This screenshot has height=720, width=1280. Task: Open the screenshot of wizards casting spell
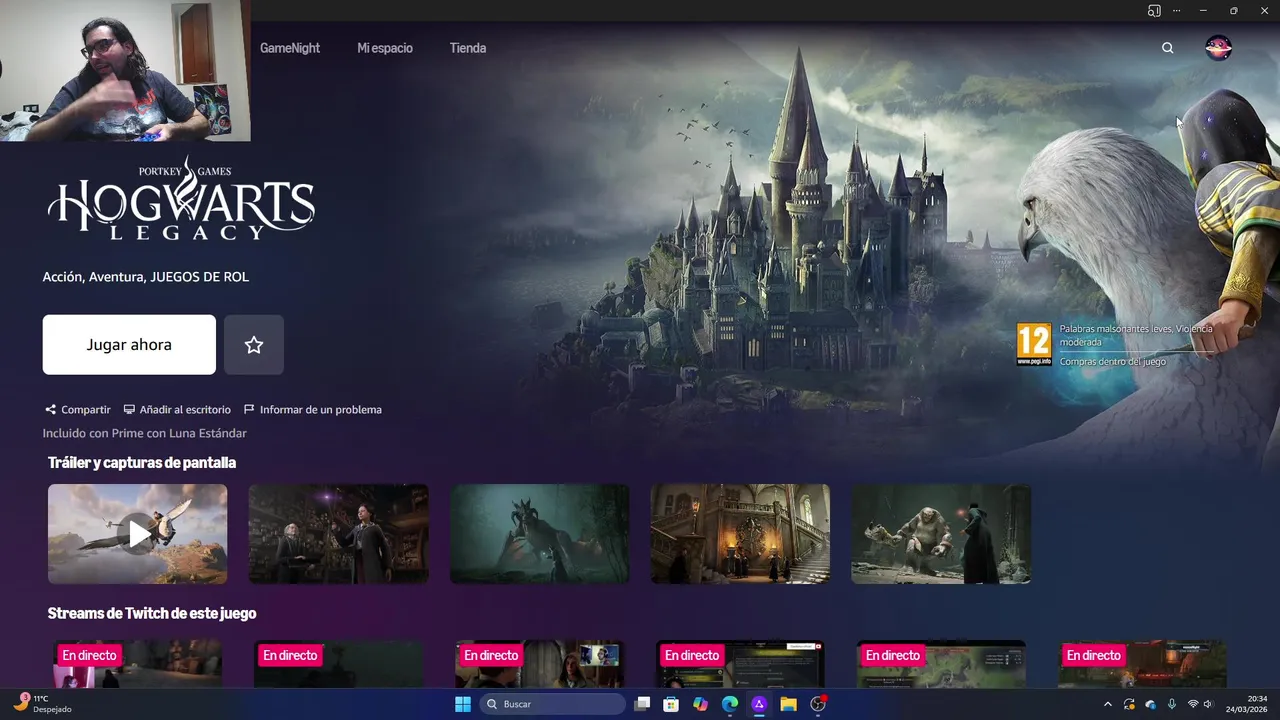[x=339, y=534]
